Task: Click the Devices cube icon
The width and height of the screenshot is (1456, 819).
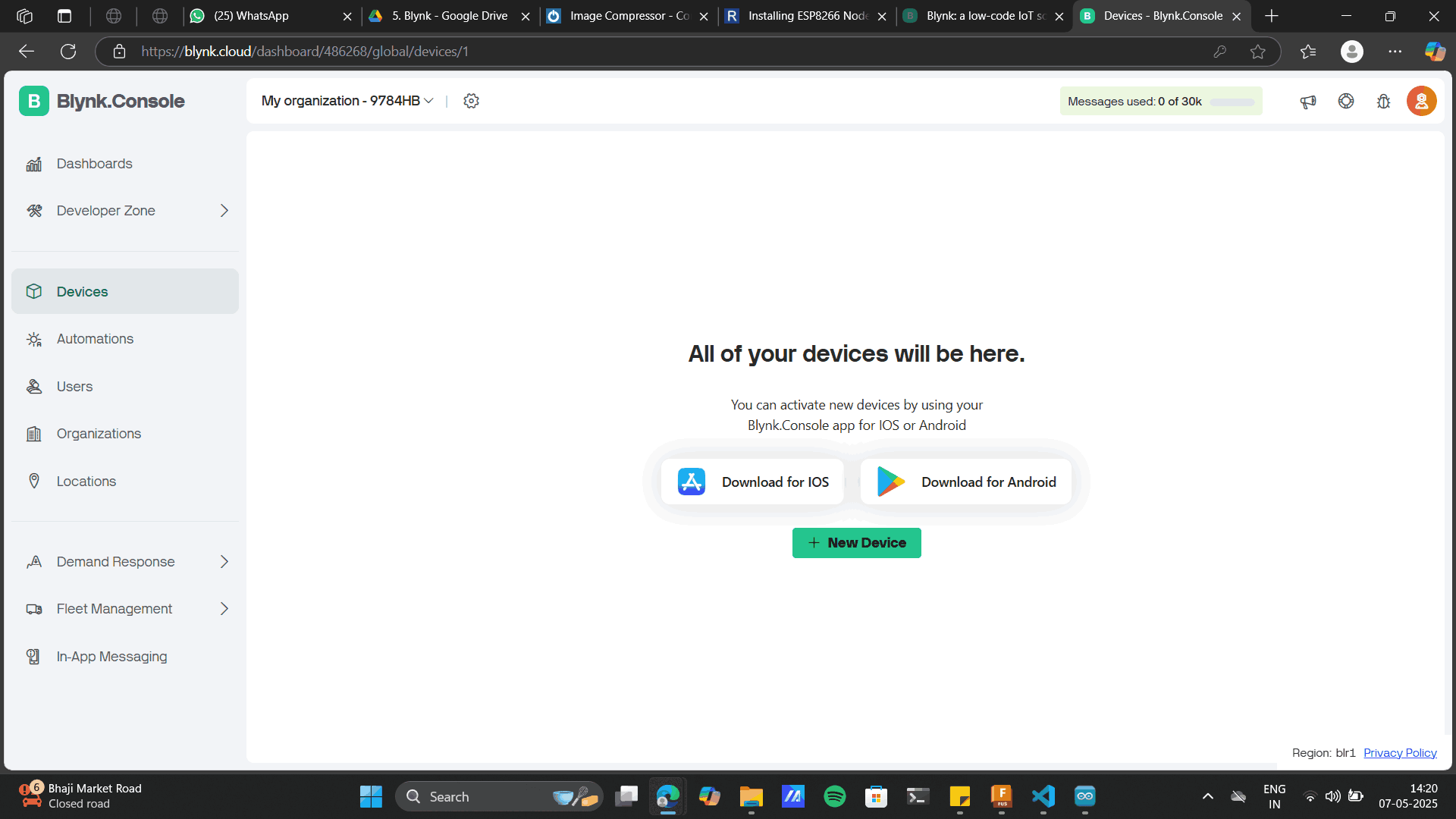Action: point(34,291)
